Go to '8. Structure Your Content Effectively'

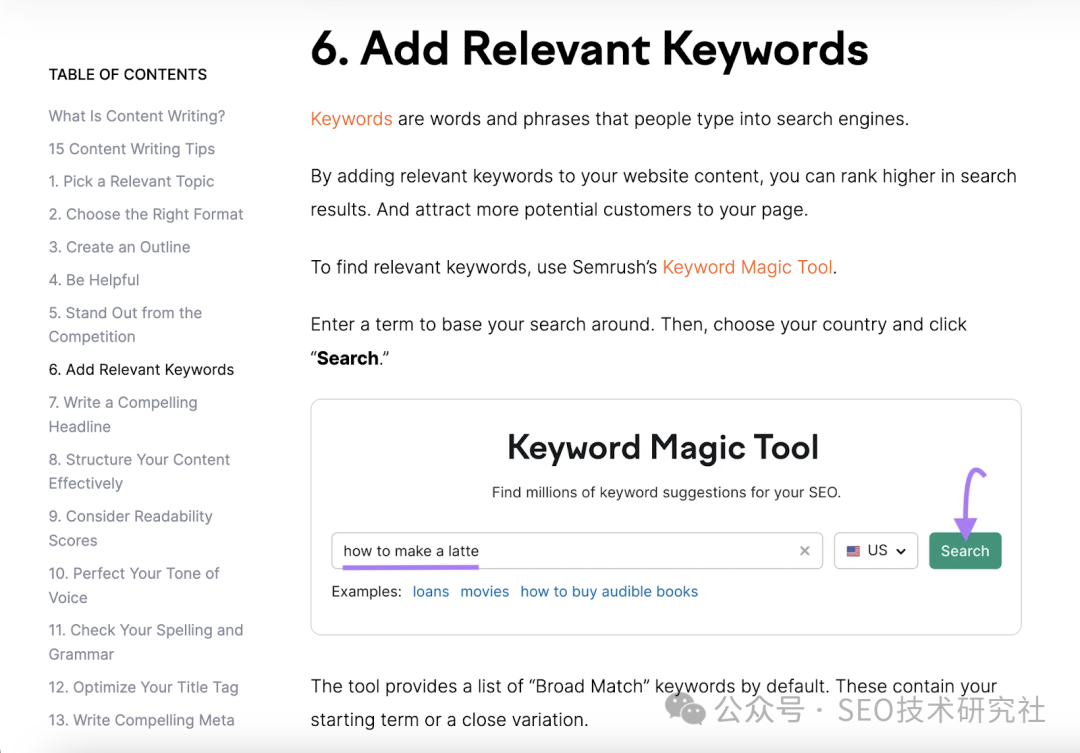point(139,471)
